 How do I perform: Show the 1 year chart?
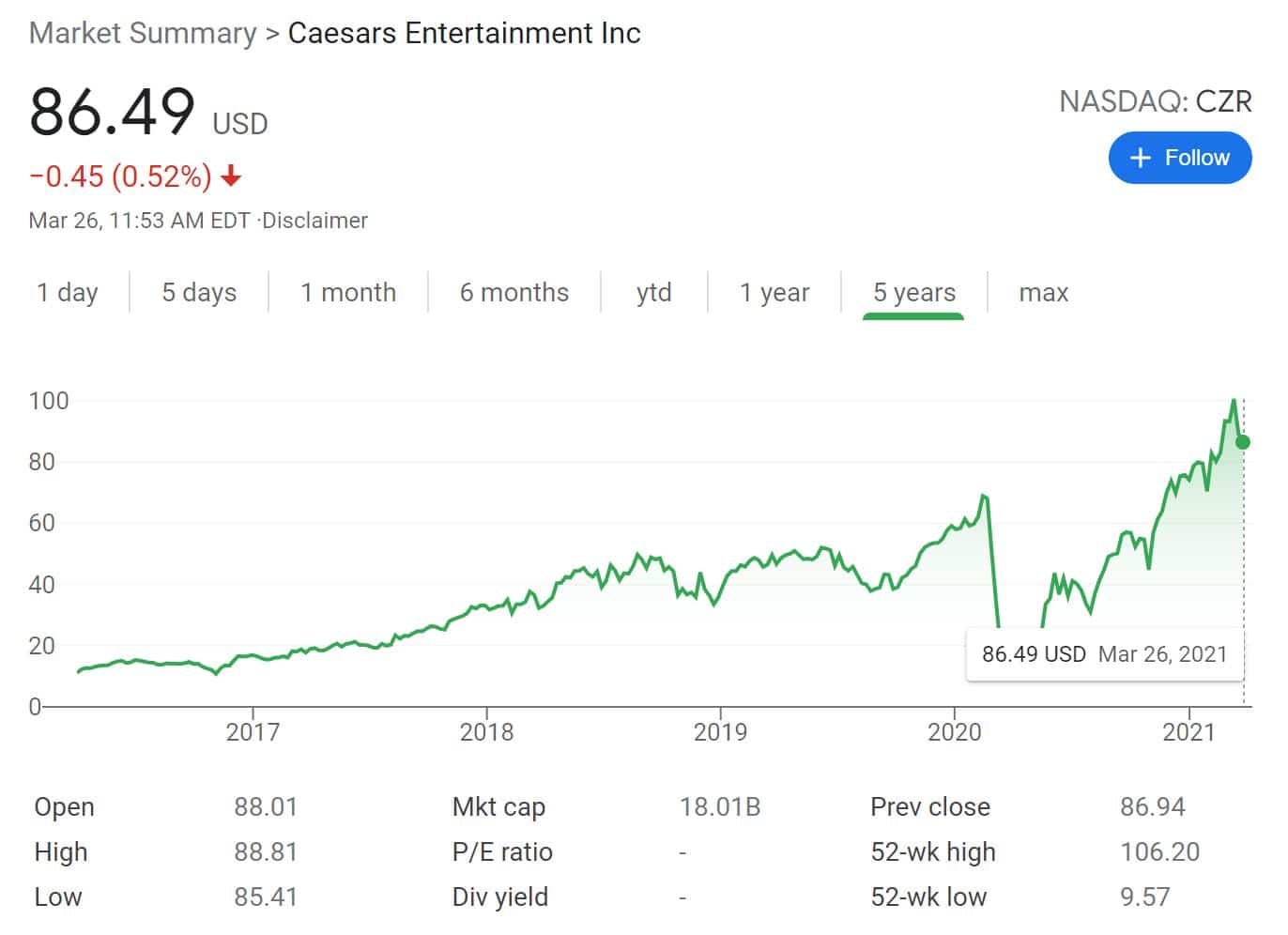coord(774,292)
